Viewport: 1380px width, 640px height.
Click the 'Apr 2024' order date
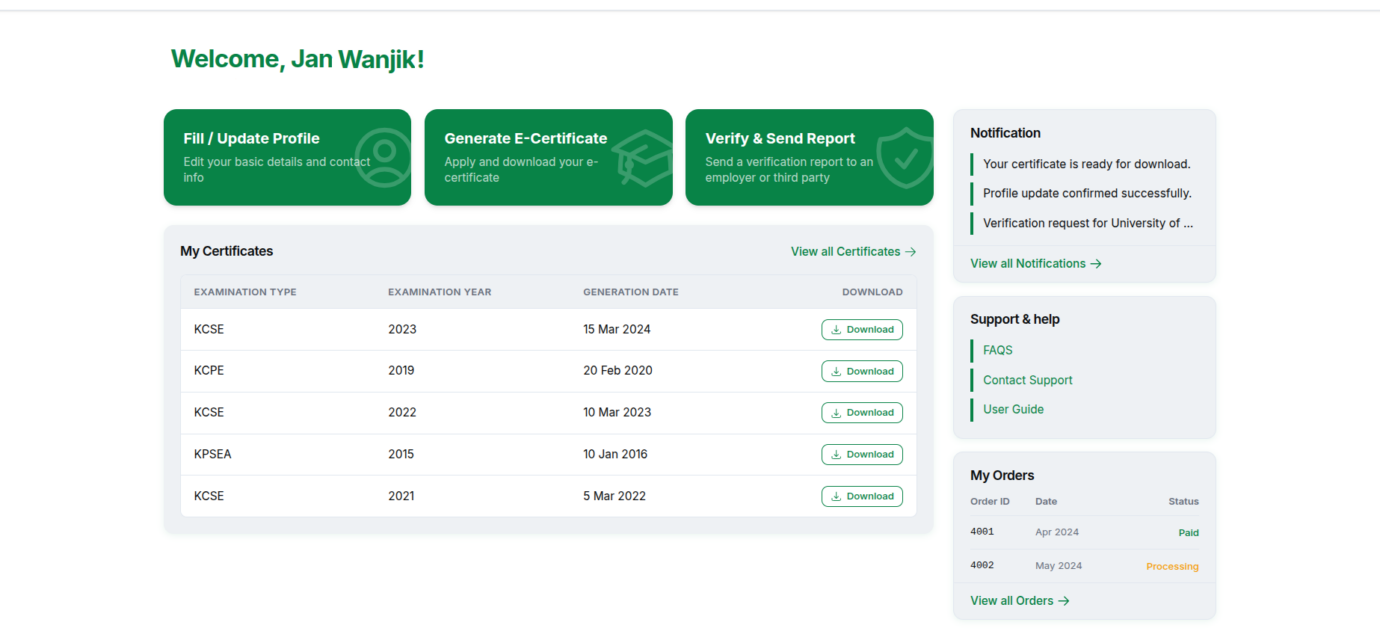point(1057,532)
